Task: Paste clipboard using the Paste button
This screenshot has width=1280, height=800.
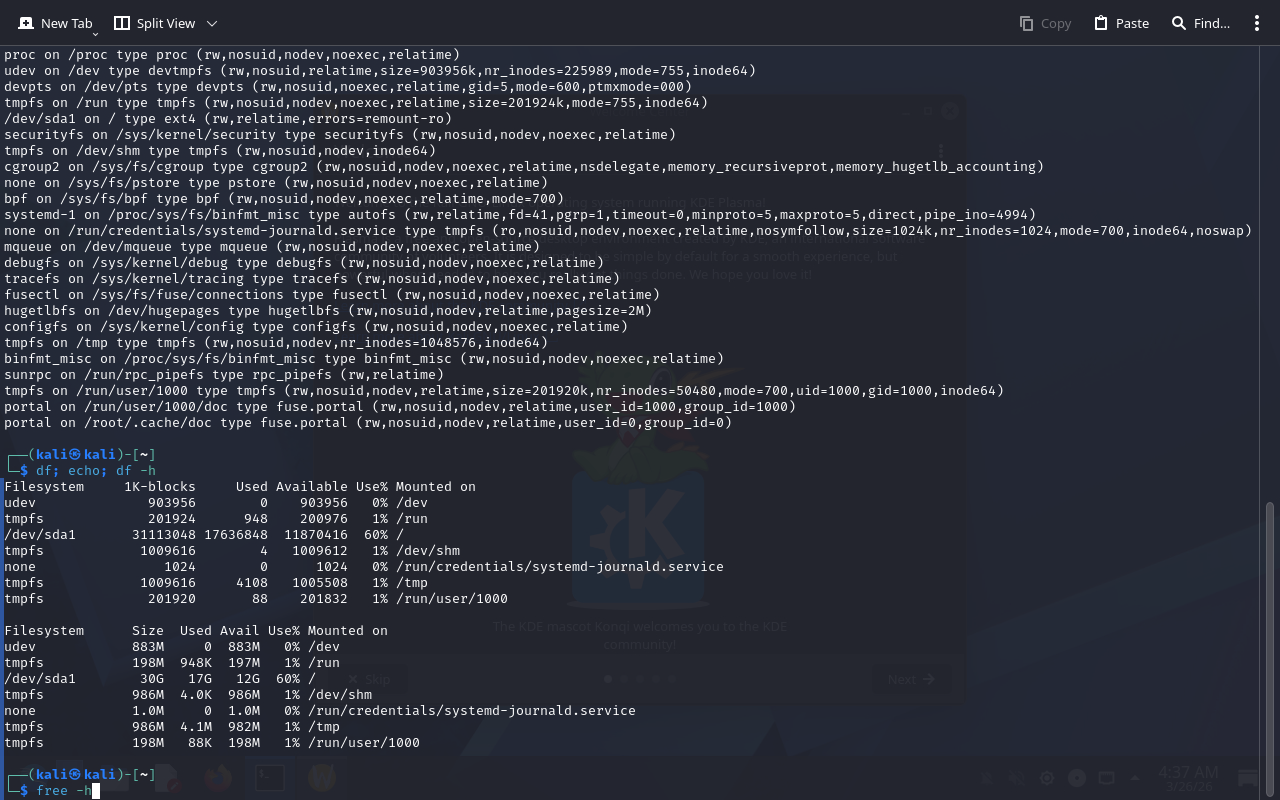Action: 1121,23
